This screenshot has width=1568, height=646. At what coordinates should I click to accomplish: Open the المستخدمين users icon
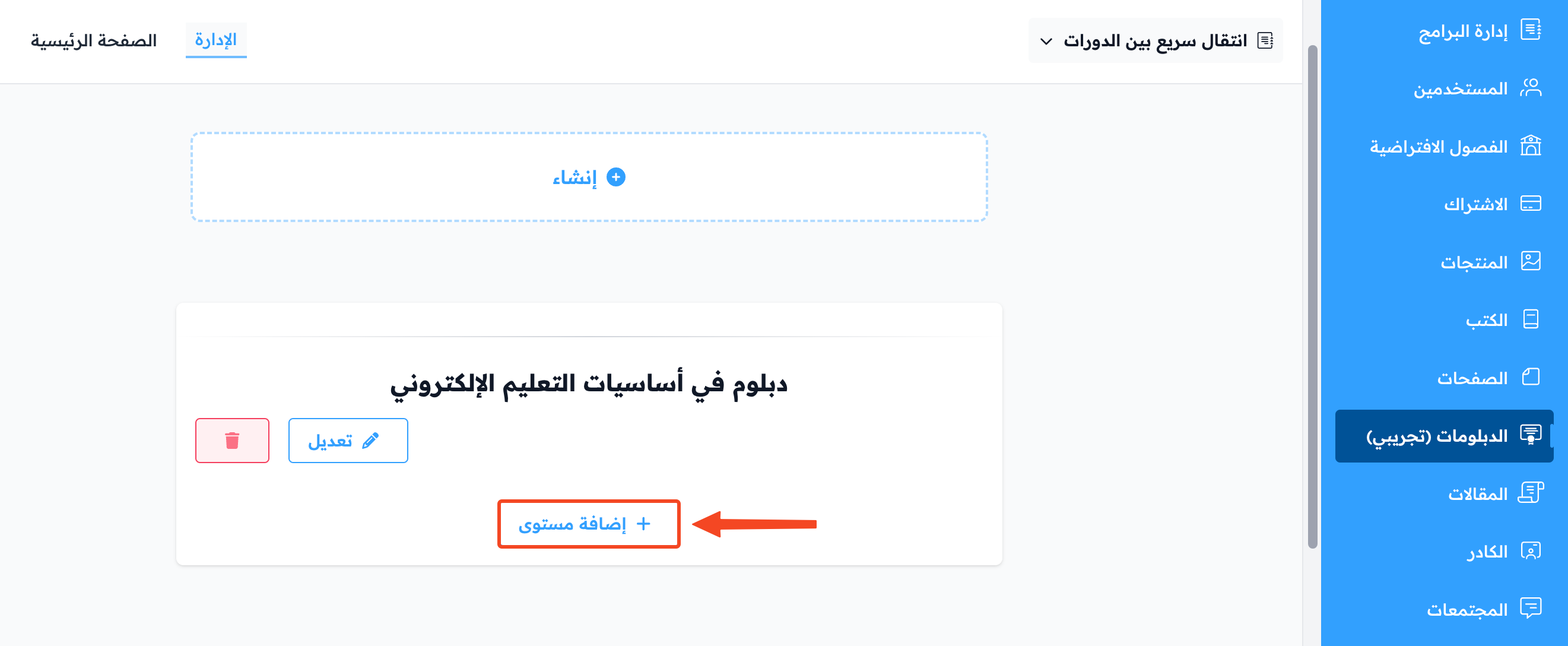coord(1530,88)
